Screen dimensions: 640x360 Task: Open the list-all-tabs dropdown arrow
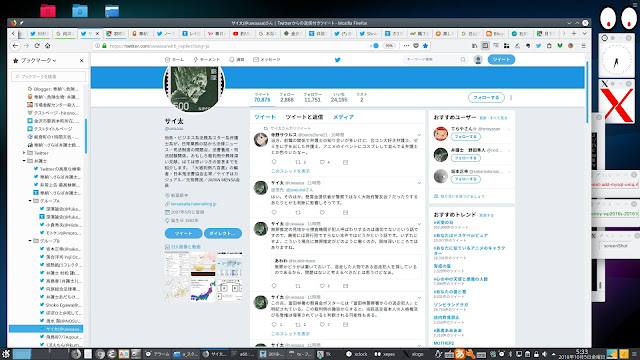point(584,33)
